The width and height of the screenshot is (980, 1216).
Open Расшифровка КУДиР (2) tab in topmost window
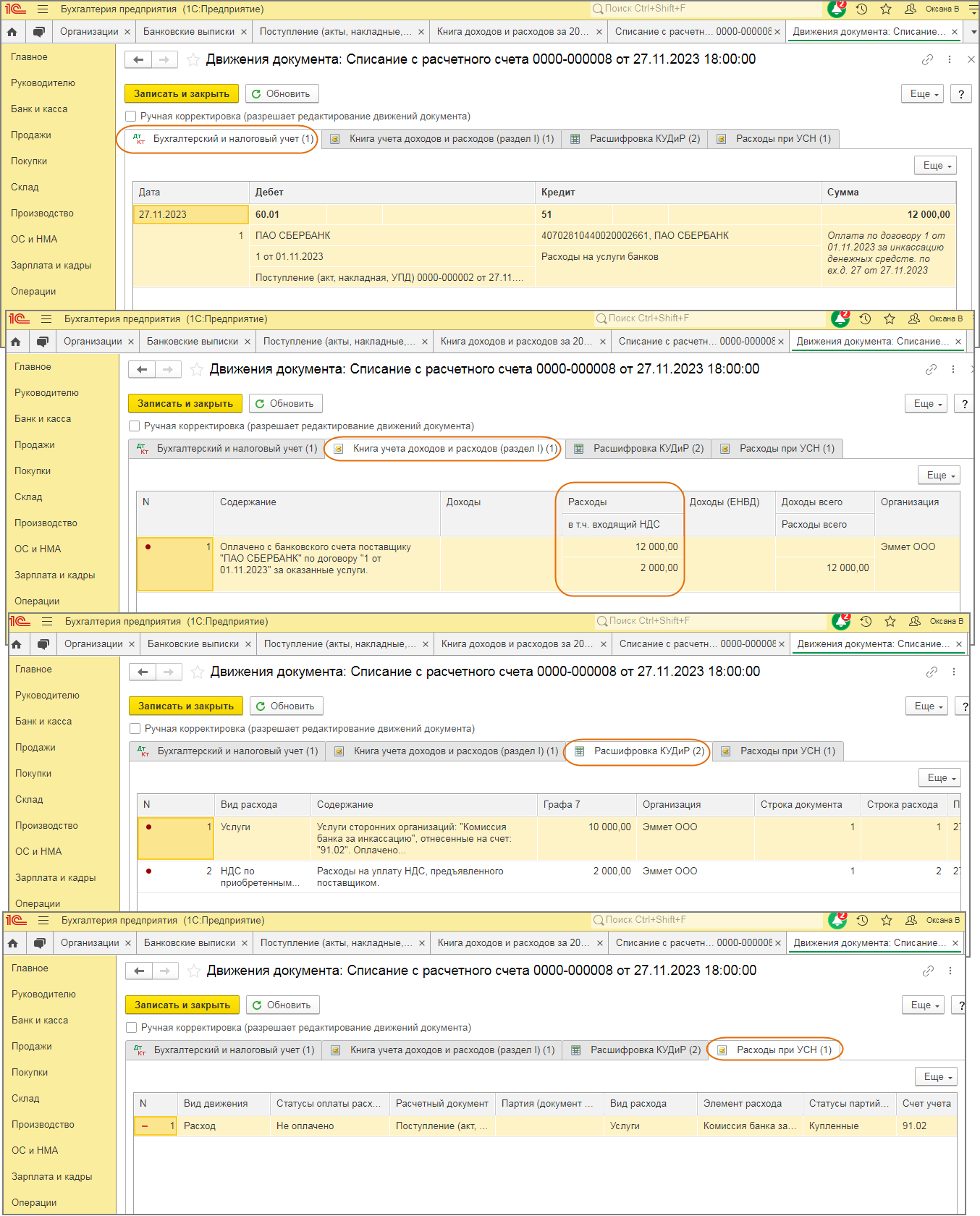[635, 139]
